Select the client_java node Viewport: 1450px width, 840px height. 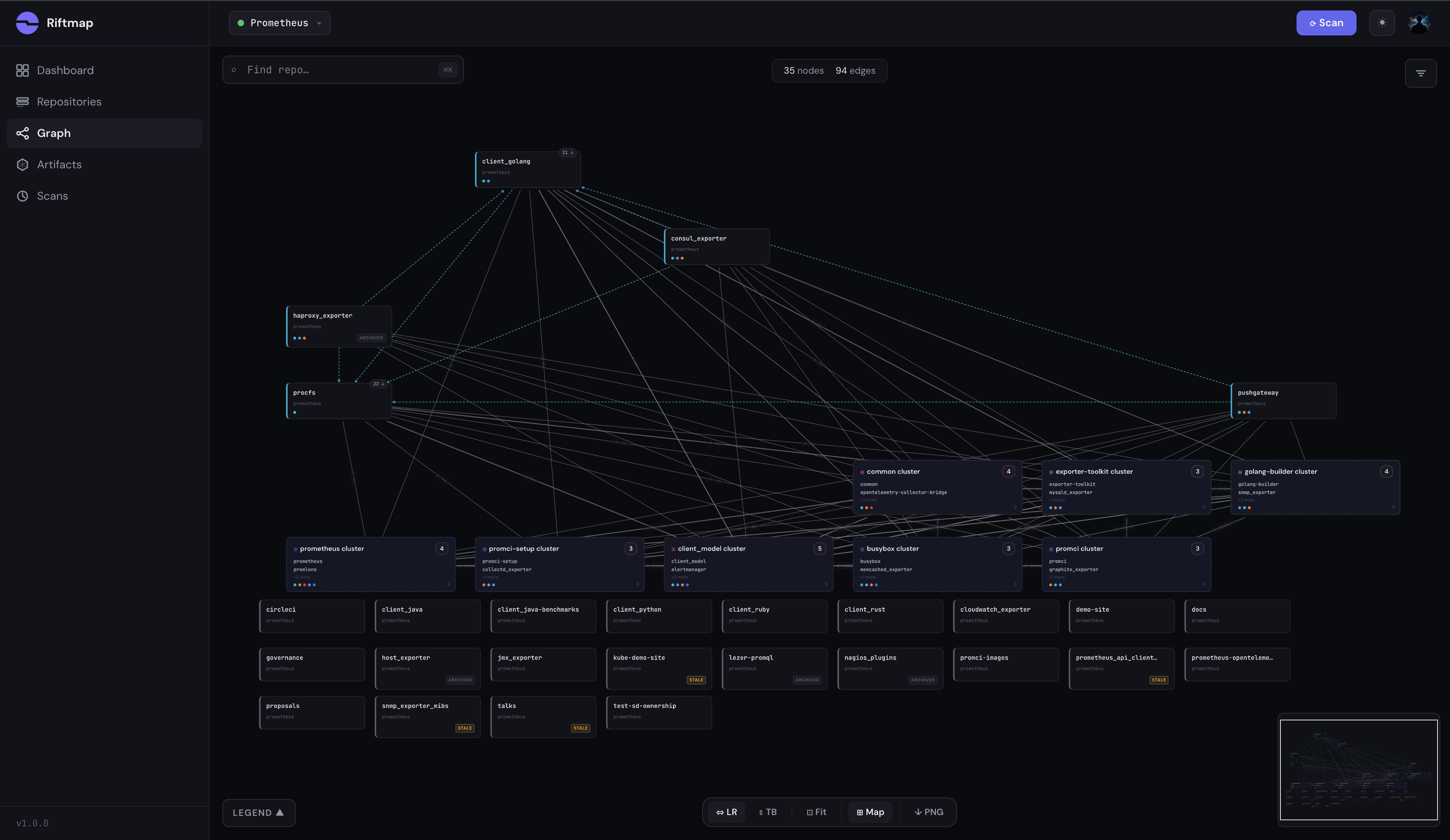click(x=427, y=616)
